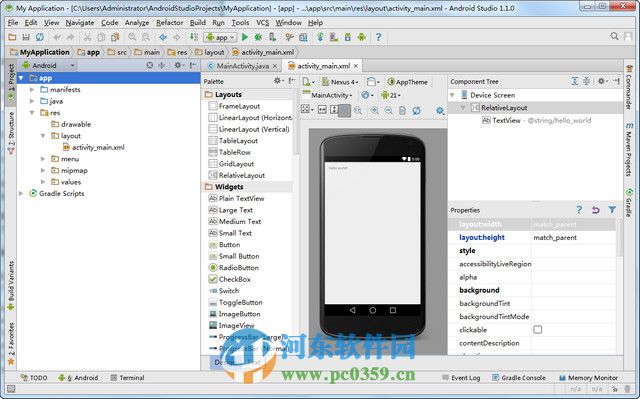Open the Build Variants side panel

11,286
